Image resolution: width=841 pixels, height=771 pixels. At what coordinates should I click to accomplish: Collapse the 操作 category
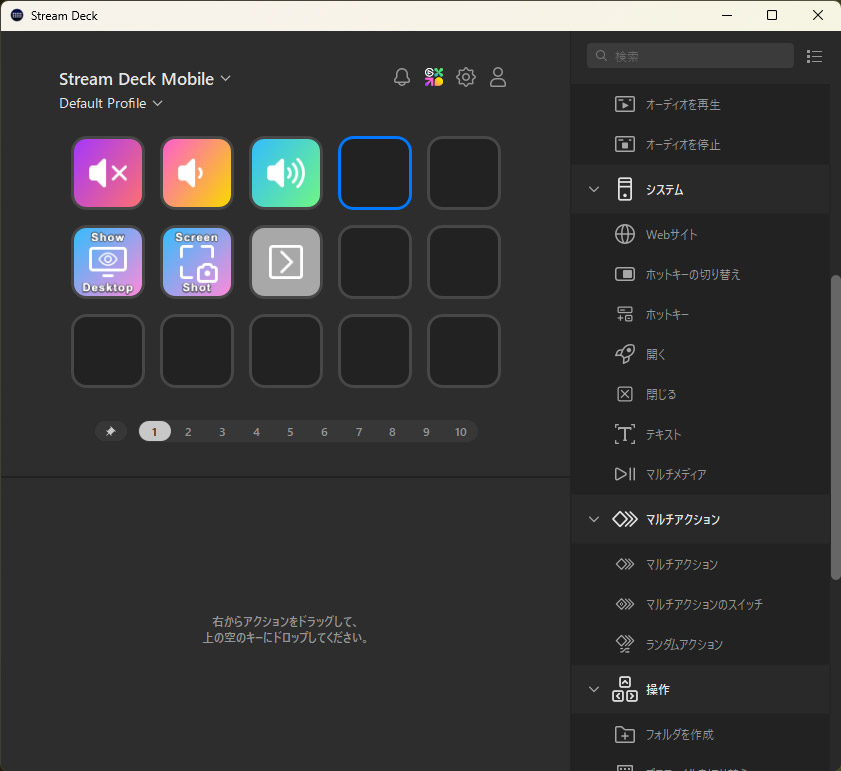tap(594, 689)
